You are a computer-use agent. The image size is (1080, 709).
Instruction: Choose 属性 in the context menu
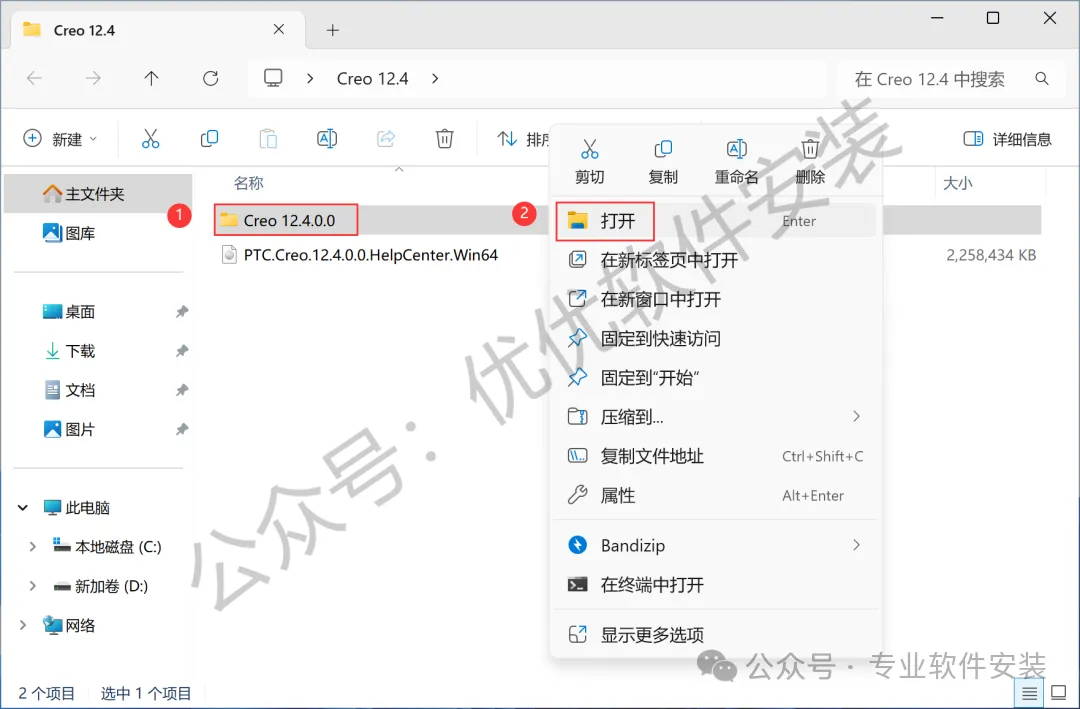716,495
